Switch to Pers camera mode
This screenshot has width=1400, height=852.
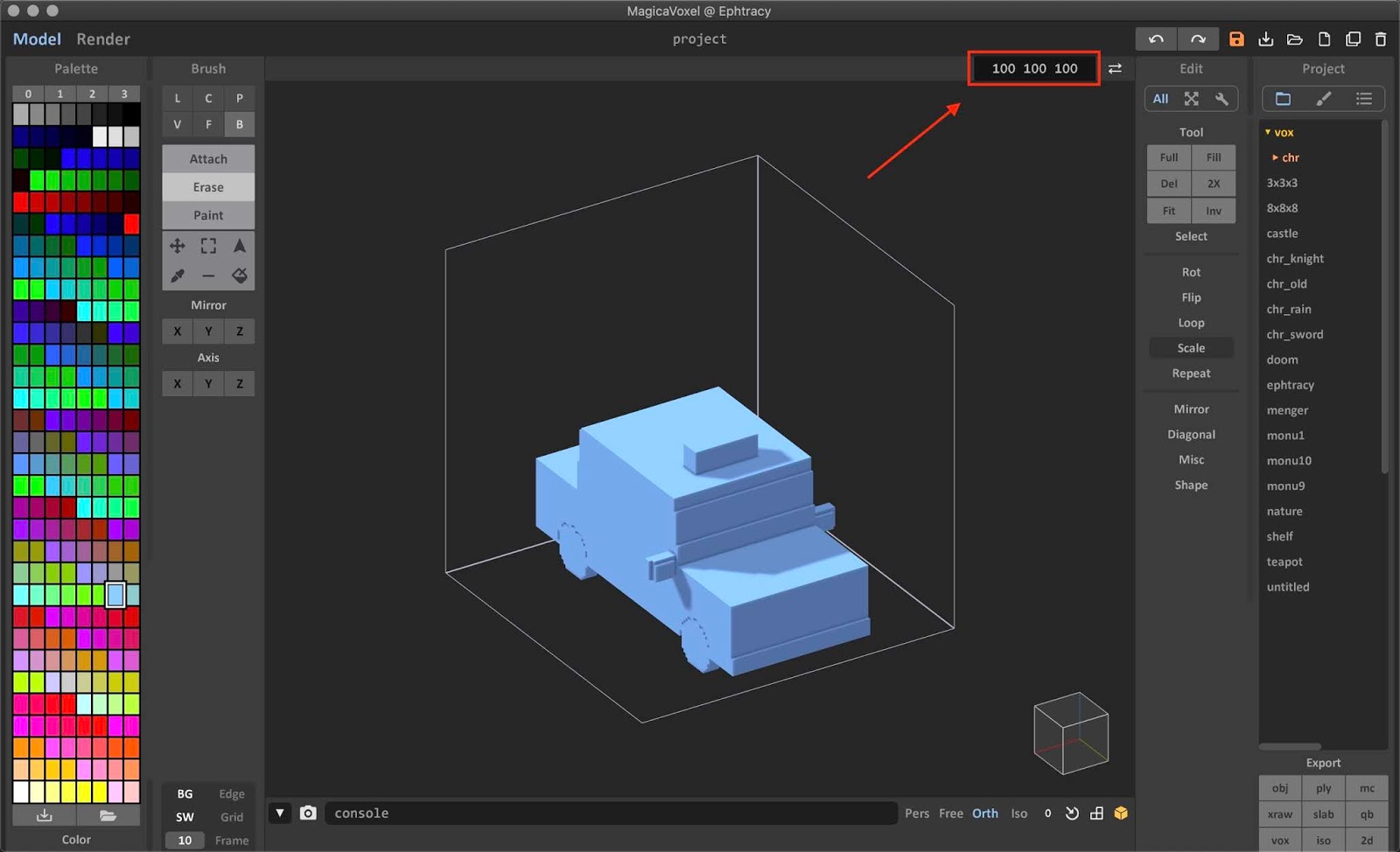(x=917, y=814)
